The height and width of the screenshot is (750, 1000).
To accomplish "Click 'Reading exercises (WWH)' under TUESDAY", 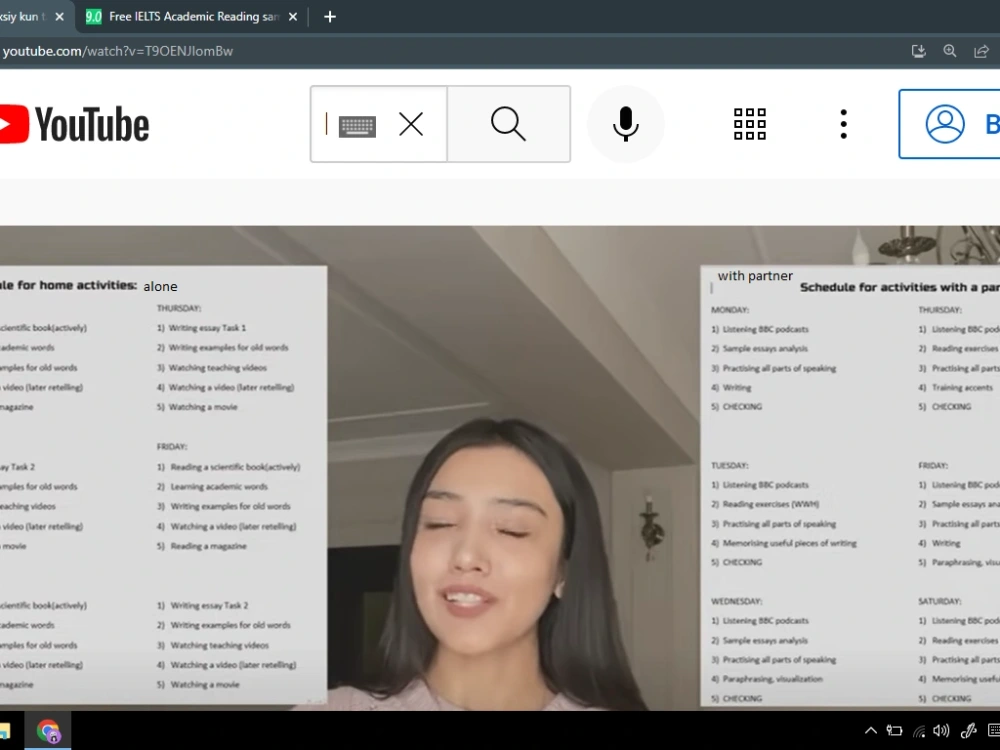I will [770, 504].
